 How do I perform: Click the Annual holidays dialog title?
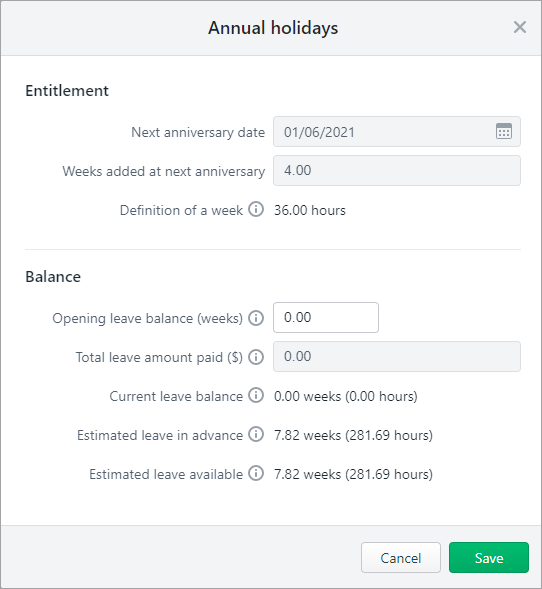273,28
